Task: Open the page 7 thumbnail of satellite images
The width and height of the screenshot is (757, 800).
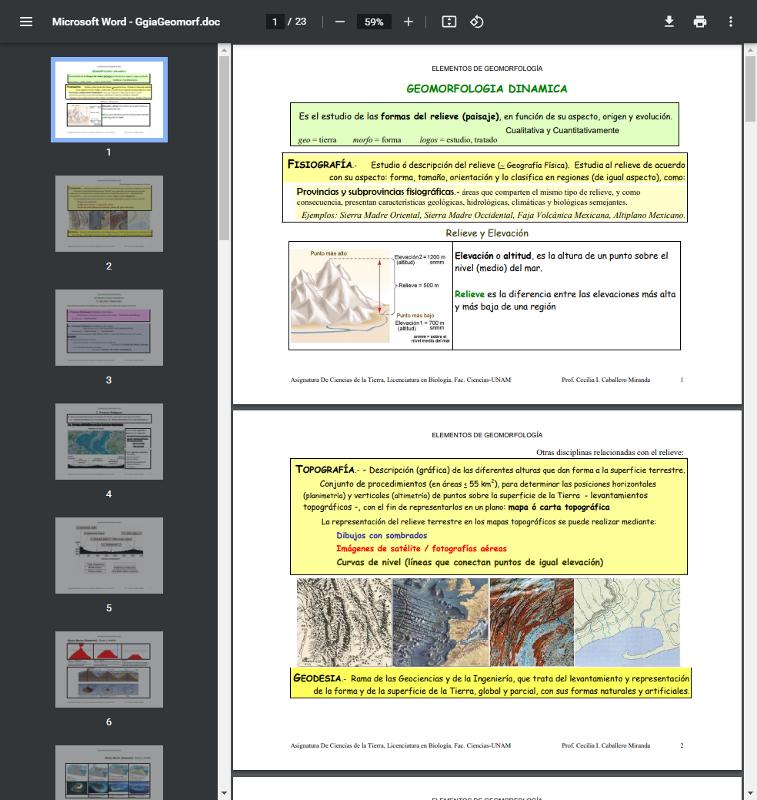Action: (x=109, y=772)
